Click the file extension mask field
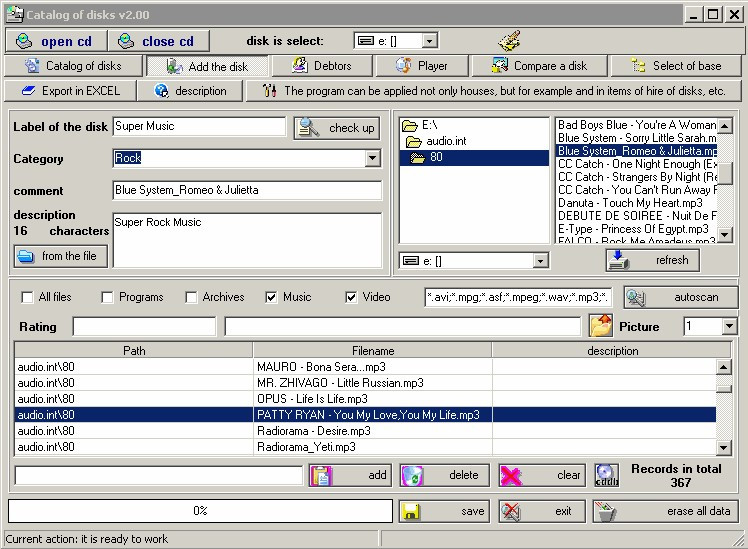 click(518, 297)
